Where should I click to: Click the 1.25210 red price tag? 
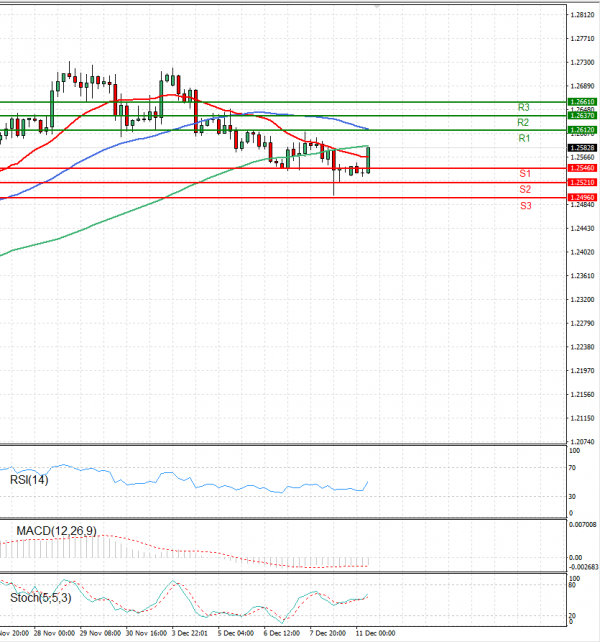click(582, 183)
